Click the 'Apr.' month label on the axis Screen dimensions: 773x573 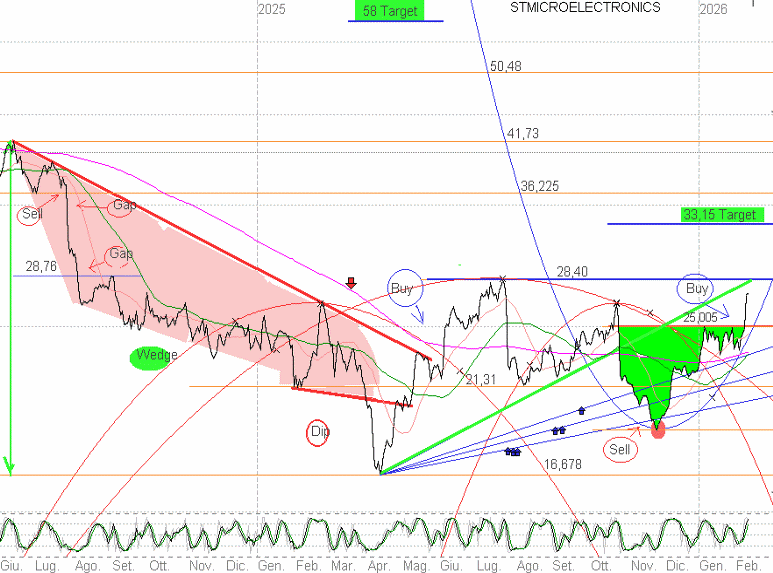click(380, 565)
